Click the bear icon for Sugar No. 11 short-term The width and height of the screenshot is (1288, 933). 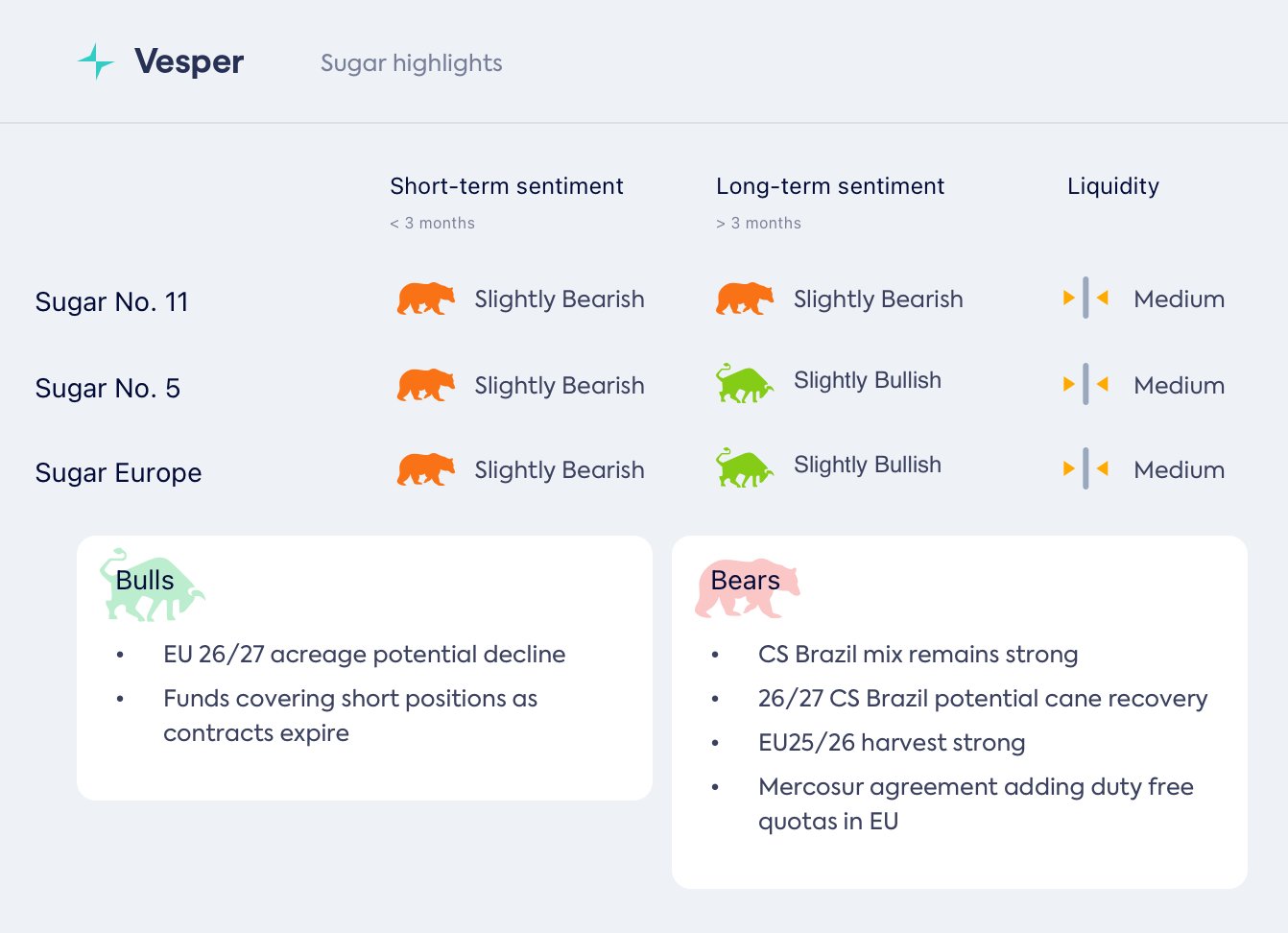tap(426, 299)
